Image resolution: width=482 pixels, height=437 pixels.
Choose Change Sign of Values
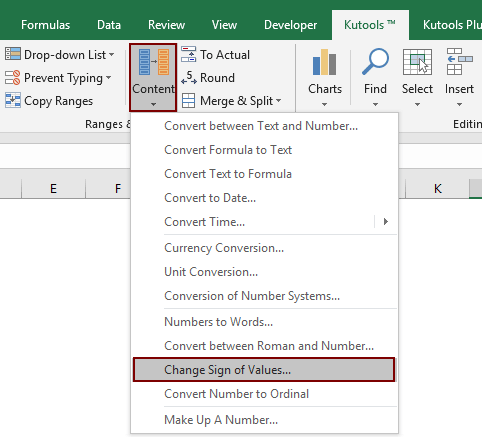click(264, 370)
